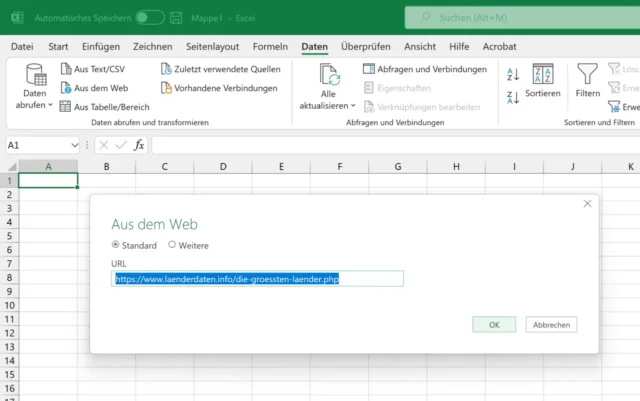
Task: Select Aus Tabelle/Bereich option
Action: 66,106
